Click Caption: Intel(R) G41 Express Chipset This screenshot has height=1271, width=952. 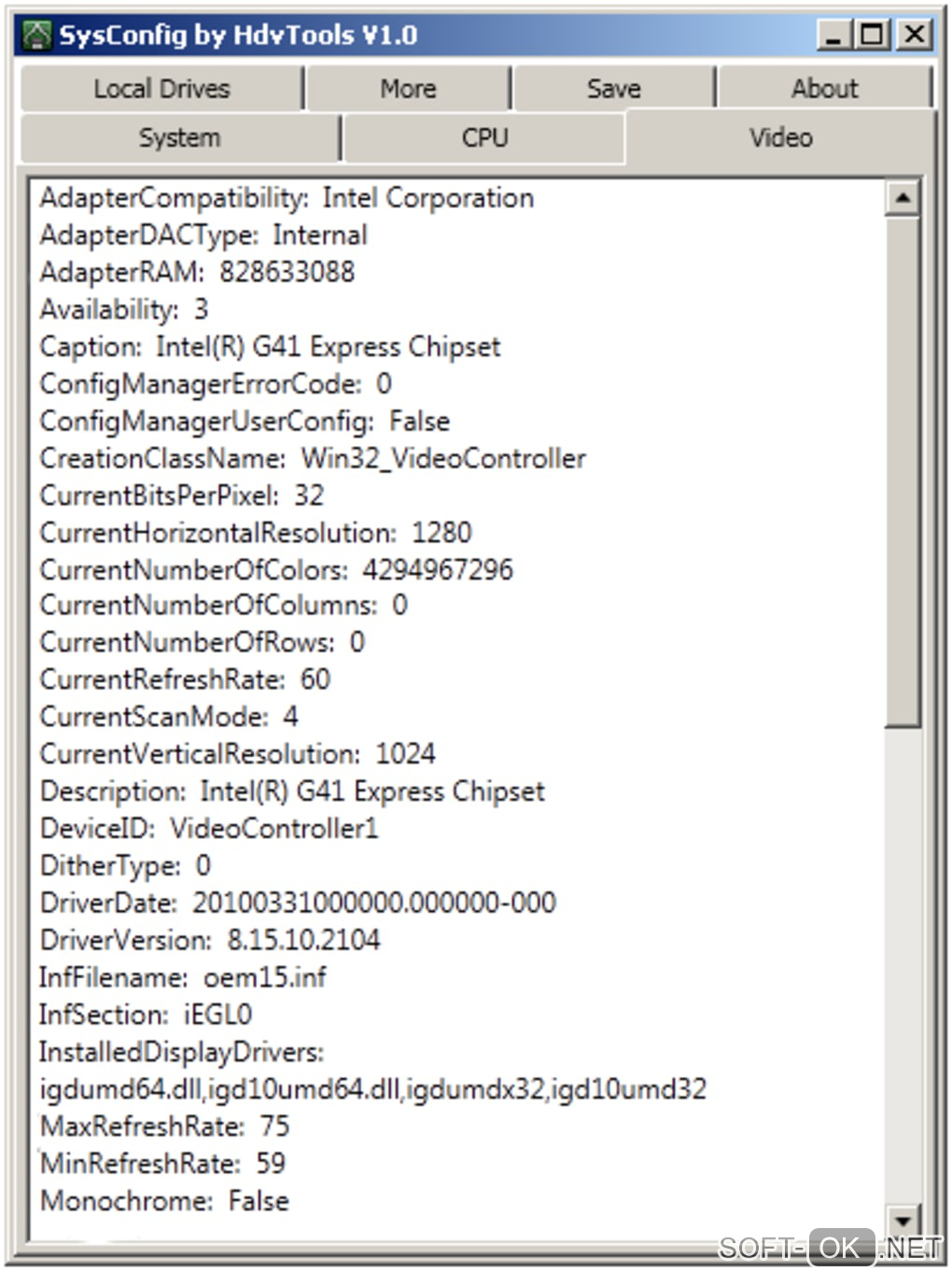click(270, 347)
